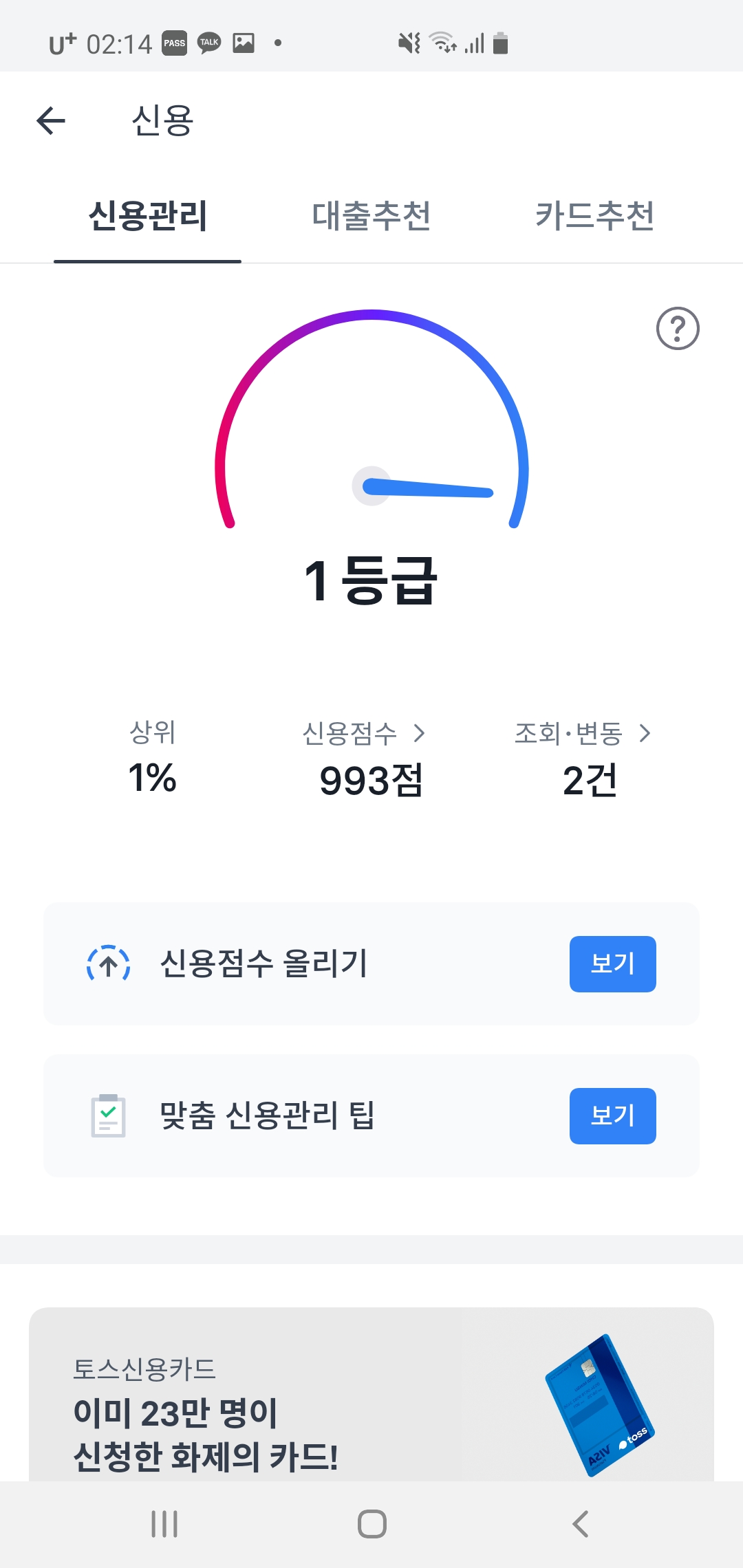Expand the 신용점수 details chevron

coord(419,733)
